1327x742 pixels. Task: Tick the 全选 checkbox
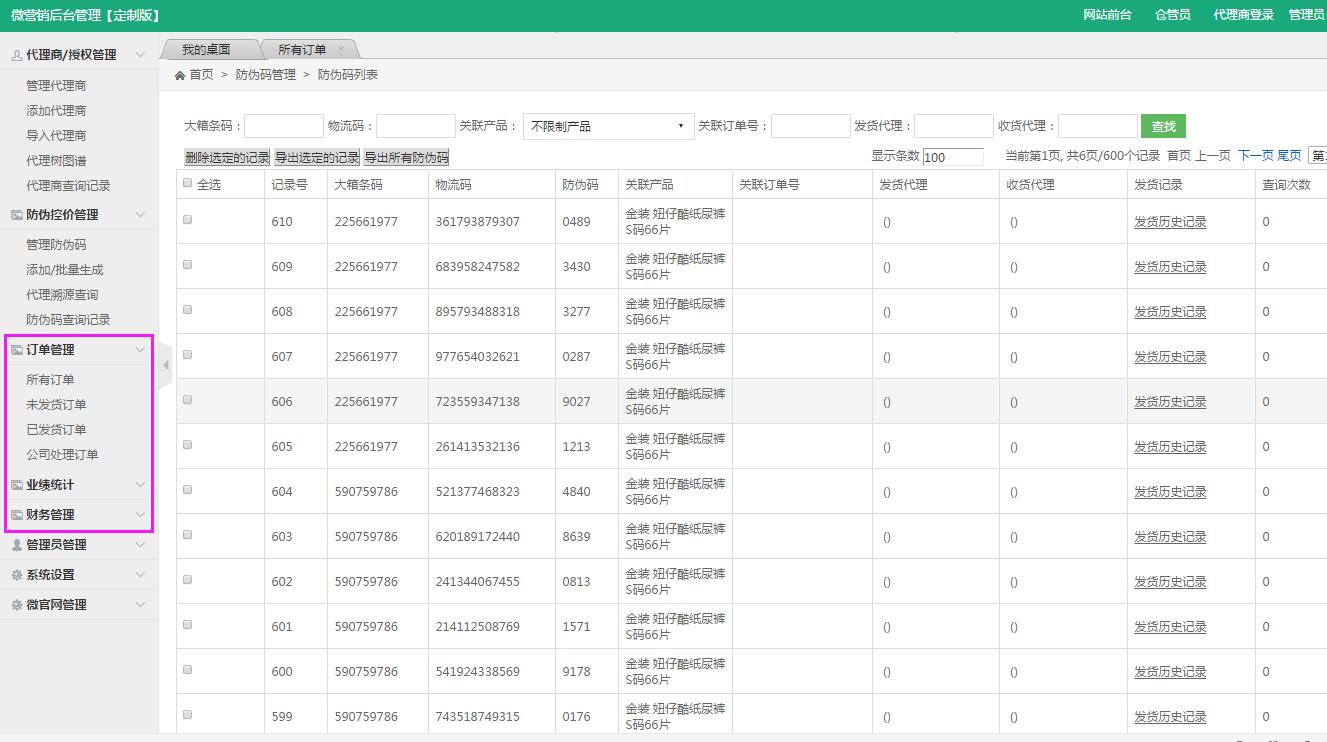coord(187,183)
